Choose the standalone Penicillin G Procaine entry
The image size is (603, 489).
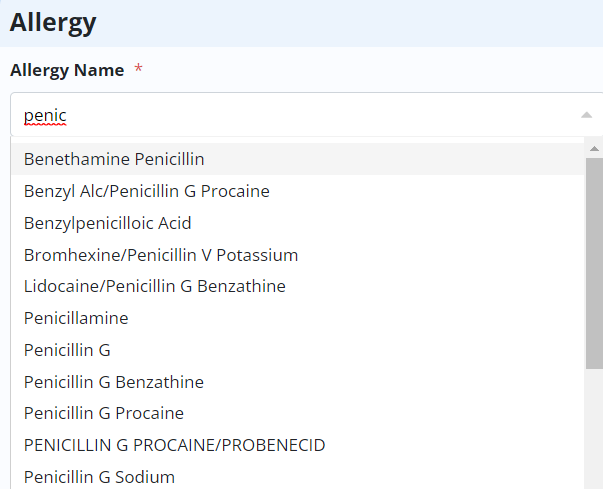(103, 413)
